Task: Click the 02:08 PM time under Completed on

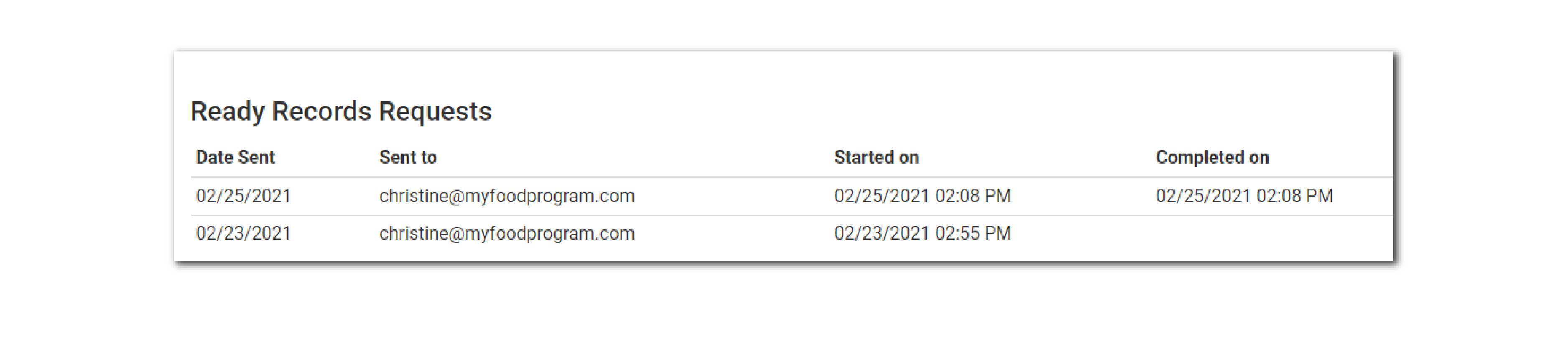Action: click(x=1294, y=196)
